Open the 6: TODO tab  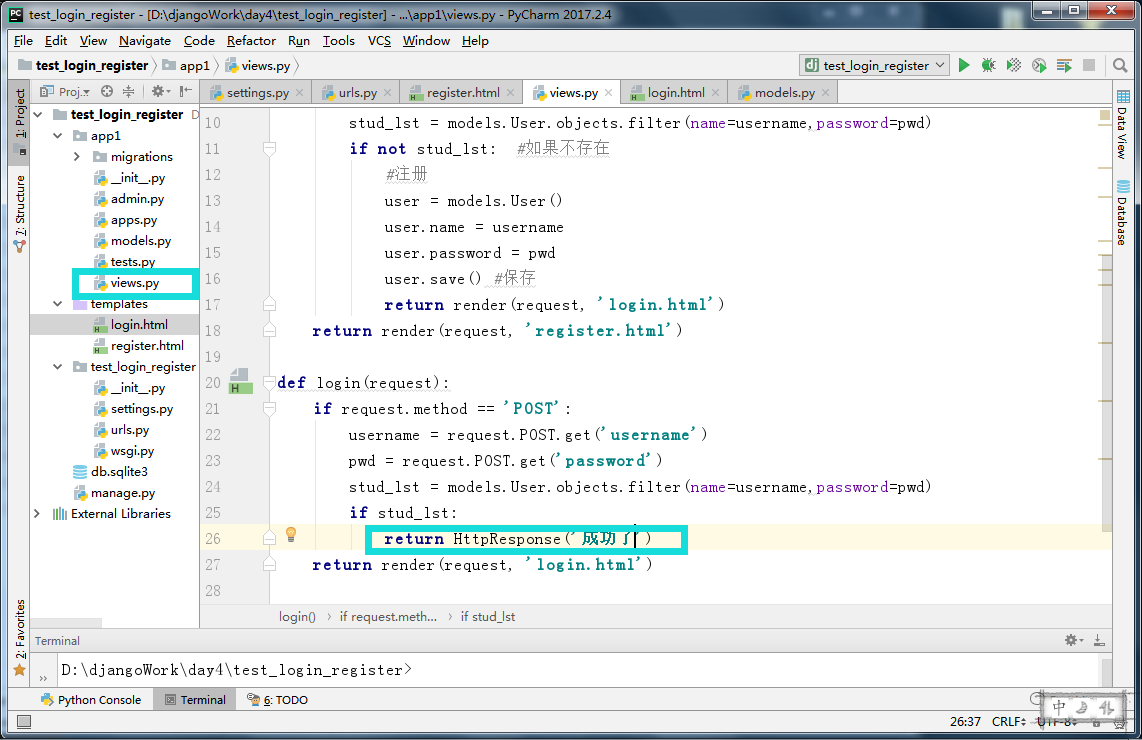click(277, 700)
